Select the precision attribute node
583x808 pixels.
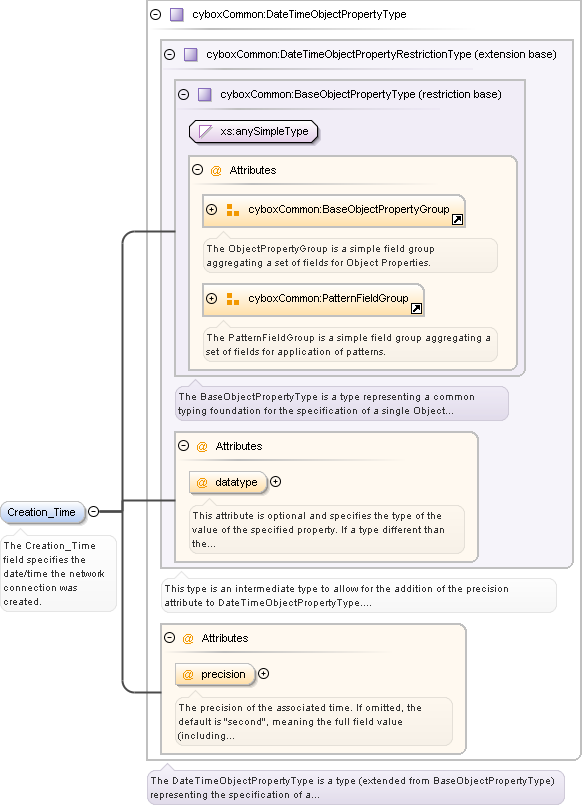215,675
